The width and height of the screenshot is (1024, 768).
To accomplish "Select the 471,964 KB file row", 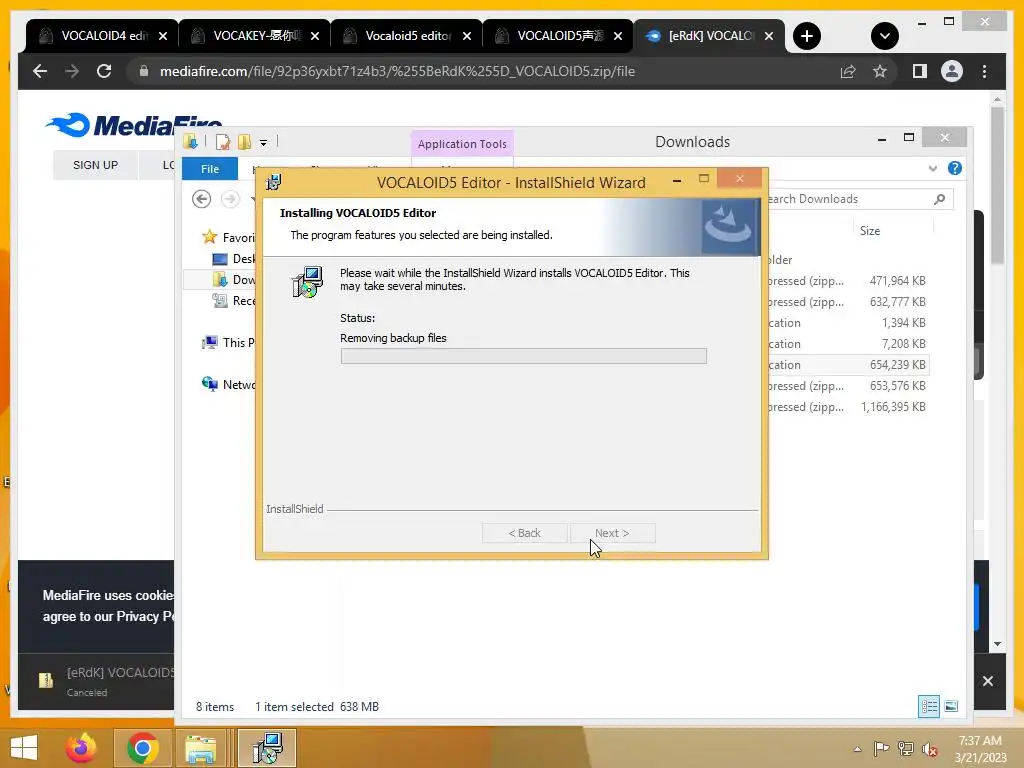I will [x=848, y=281].
